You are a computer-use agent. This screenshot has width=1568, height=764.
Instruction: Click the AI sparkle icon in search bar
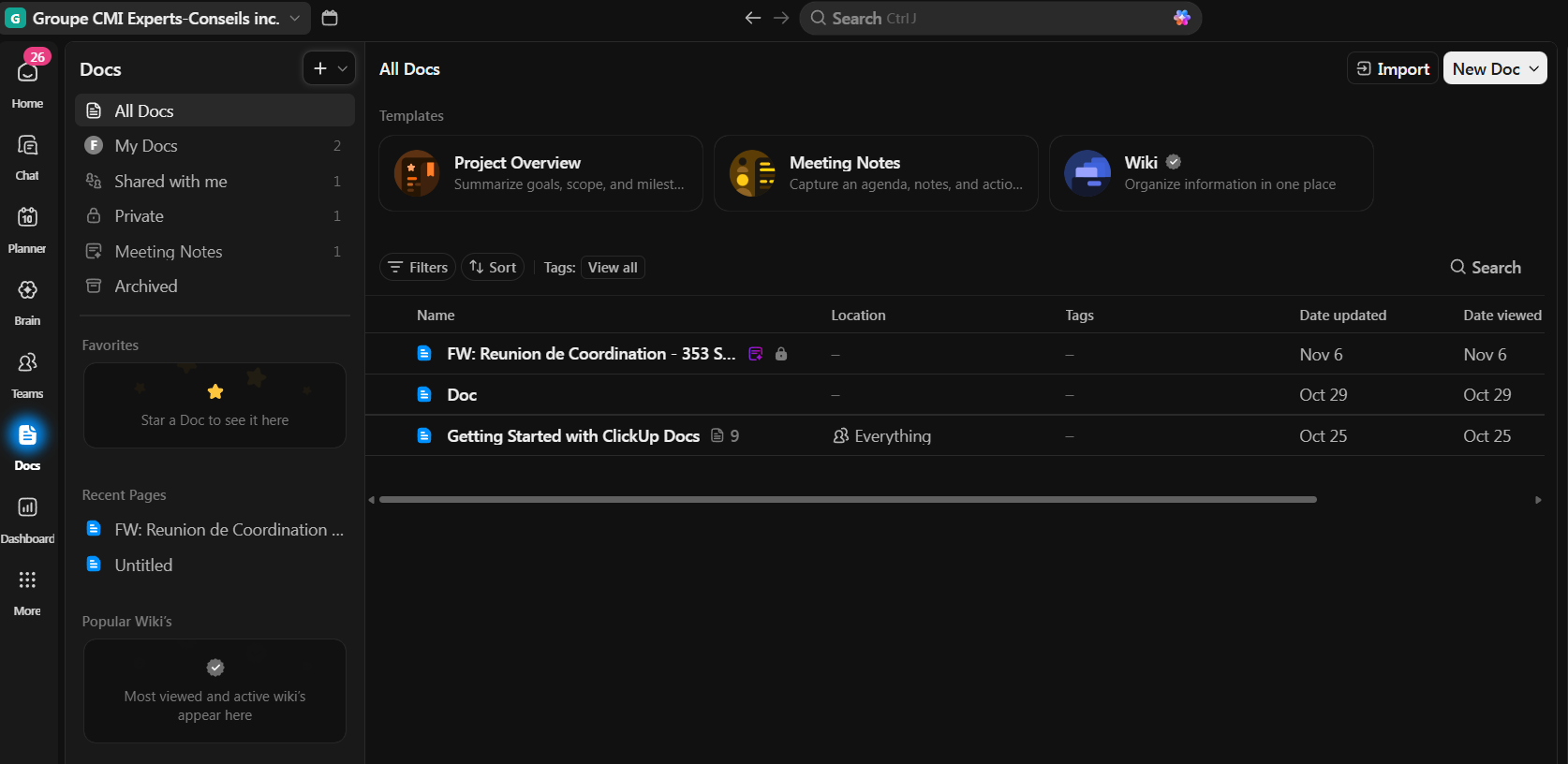coord(1181,18)
